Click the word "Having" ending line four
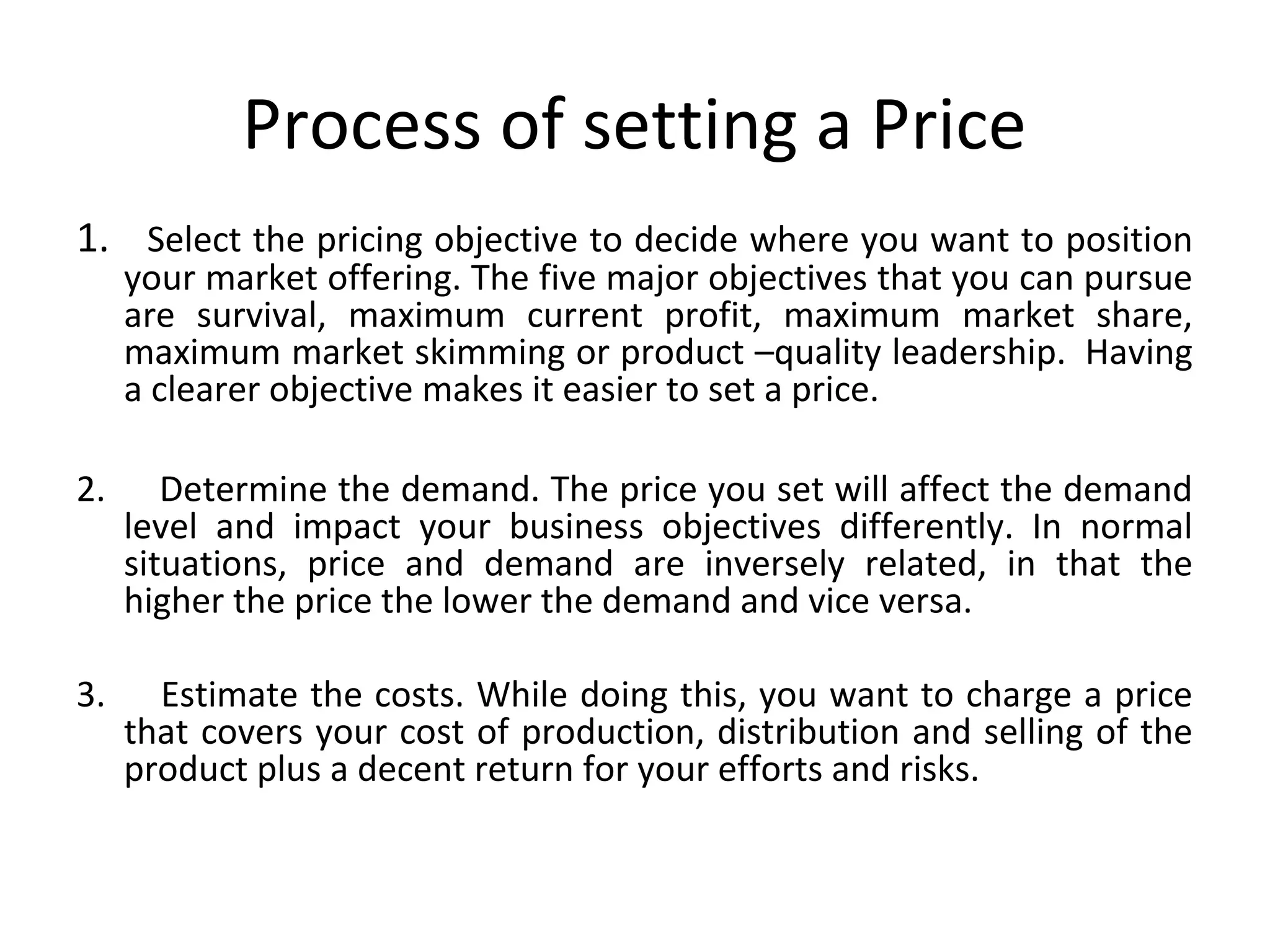This screenshot has height=952, width=1270. 1139,353
